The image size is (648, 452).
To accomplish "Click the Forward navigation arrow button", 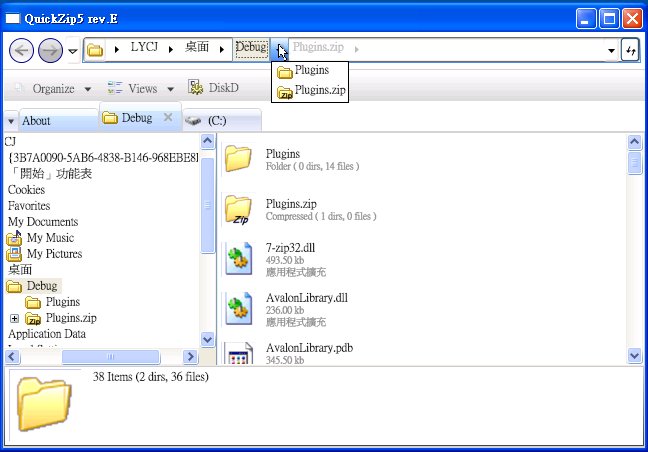I will pyautogui.click(x=50, y=50).
